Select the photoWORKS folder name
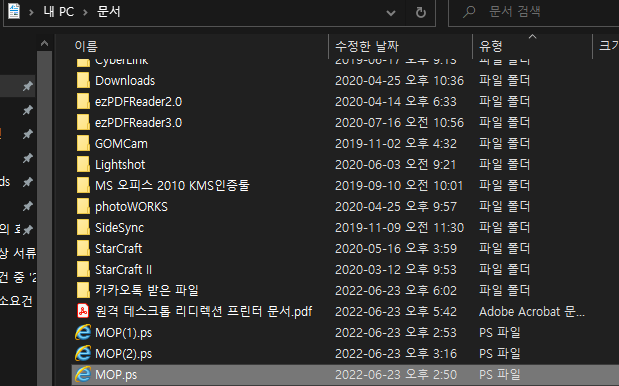 coord(131,206)
